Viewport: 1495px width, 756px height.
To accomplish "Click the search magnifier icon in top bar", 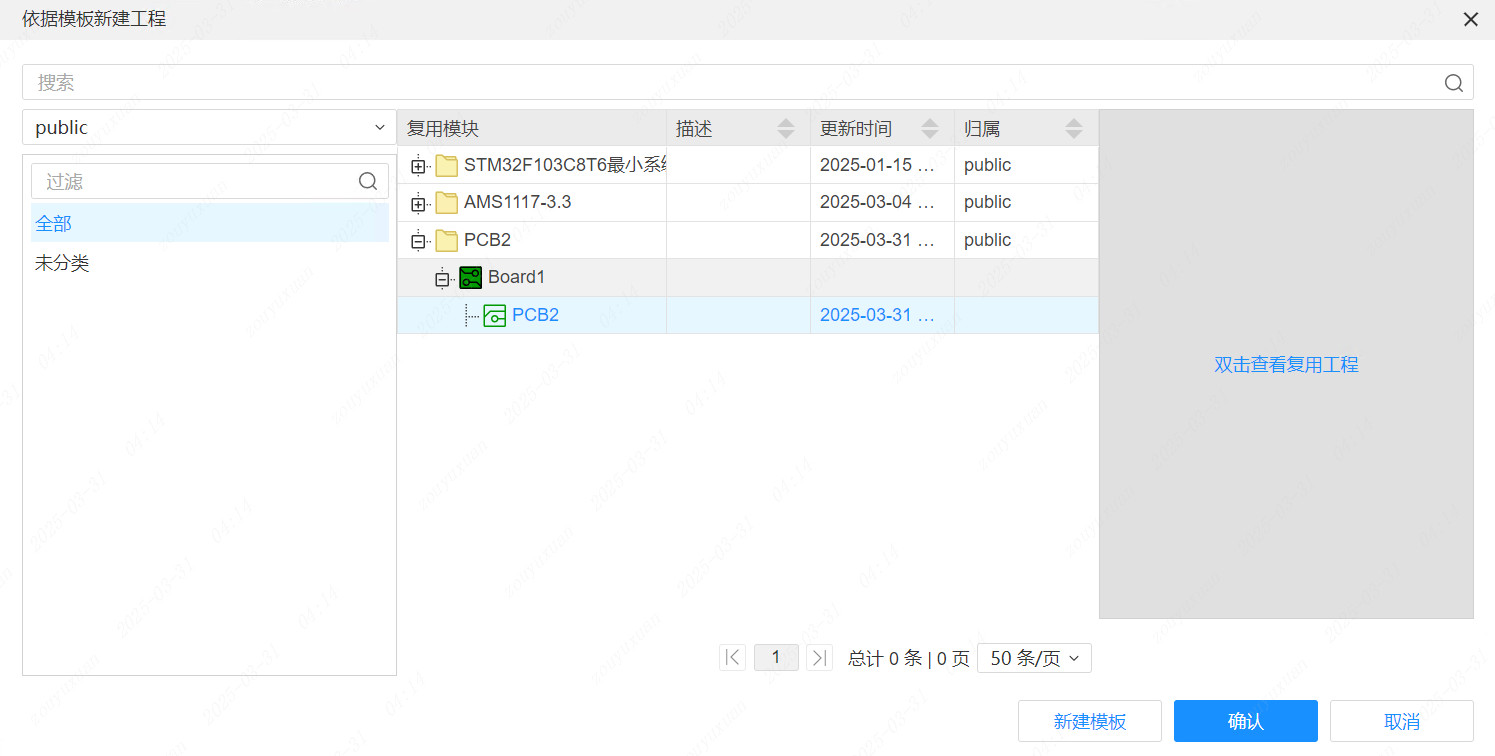I will pyautogui.click(x=1453, y=83).
